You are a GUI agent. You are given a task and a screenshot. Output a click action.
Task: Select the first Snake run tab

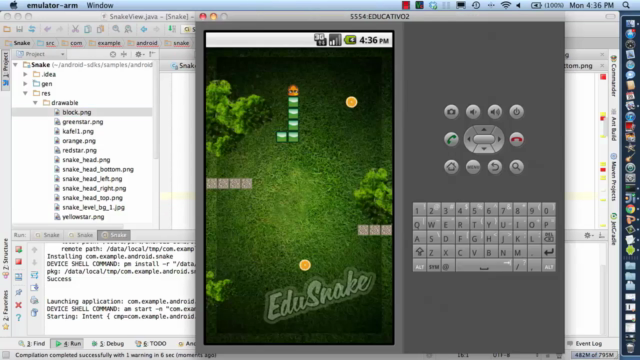coord(47,235)
